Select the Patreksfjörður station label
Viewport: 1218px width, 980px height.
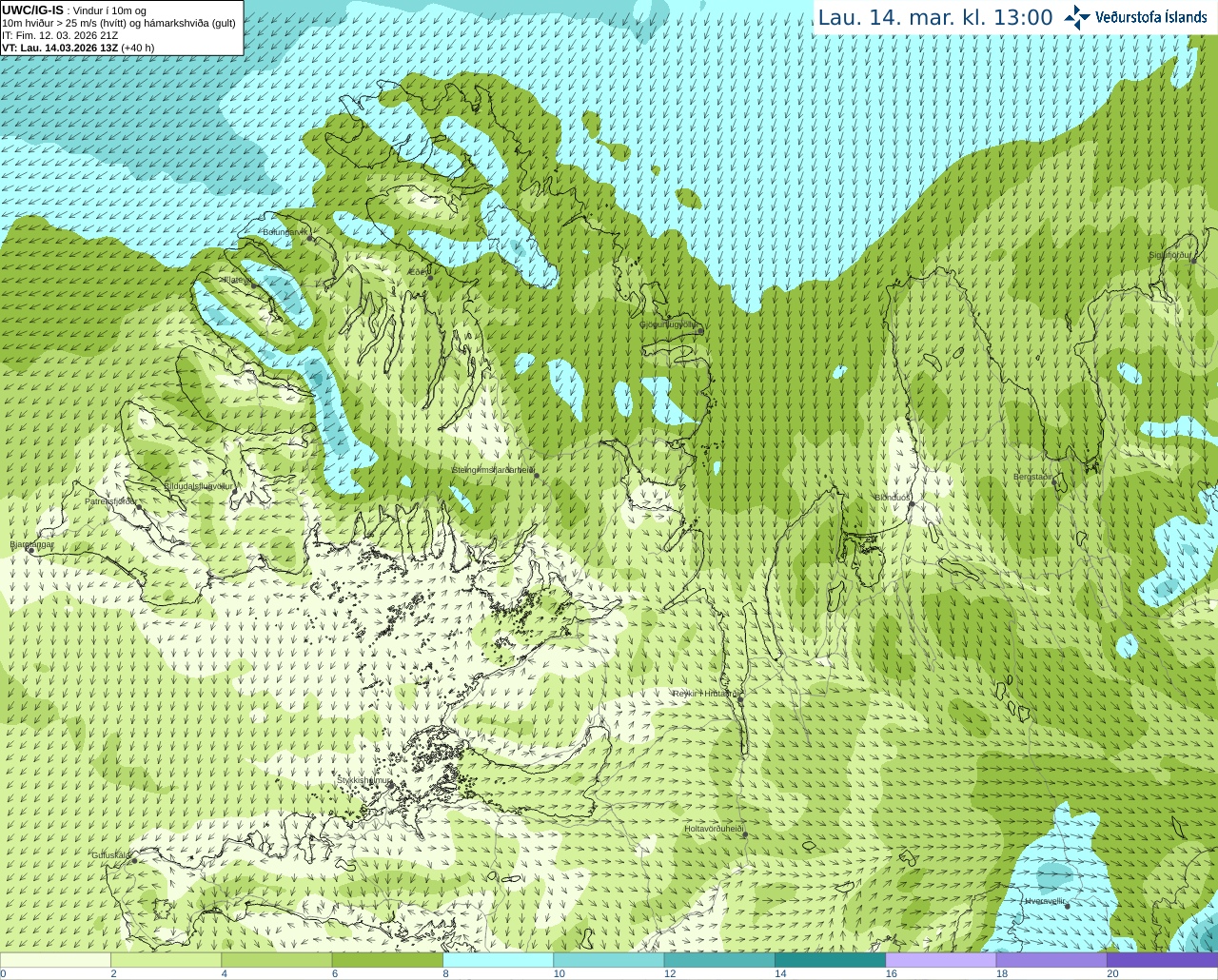click(x=111, y=500)
